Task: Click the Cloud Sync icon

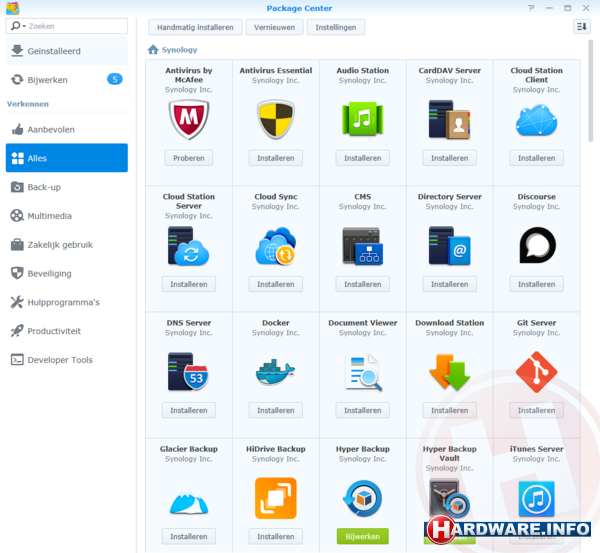Action: 276,246
